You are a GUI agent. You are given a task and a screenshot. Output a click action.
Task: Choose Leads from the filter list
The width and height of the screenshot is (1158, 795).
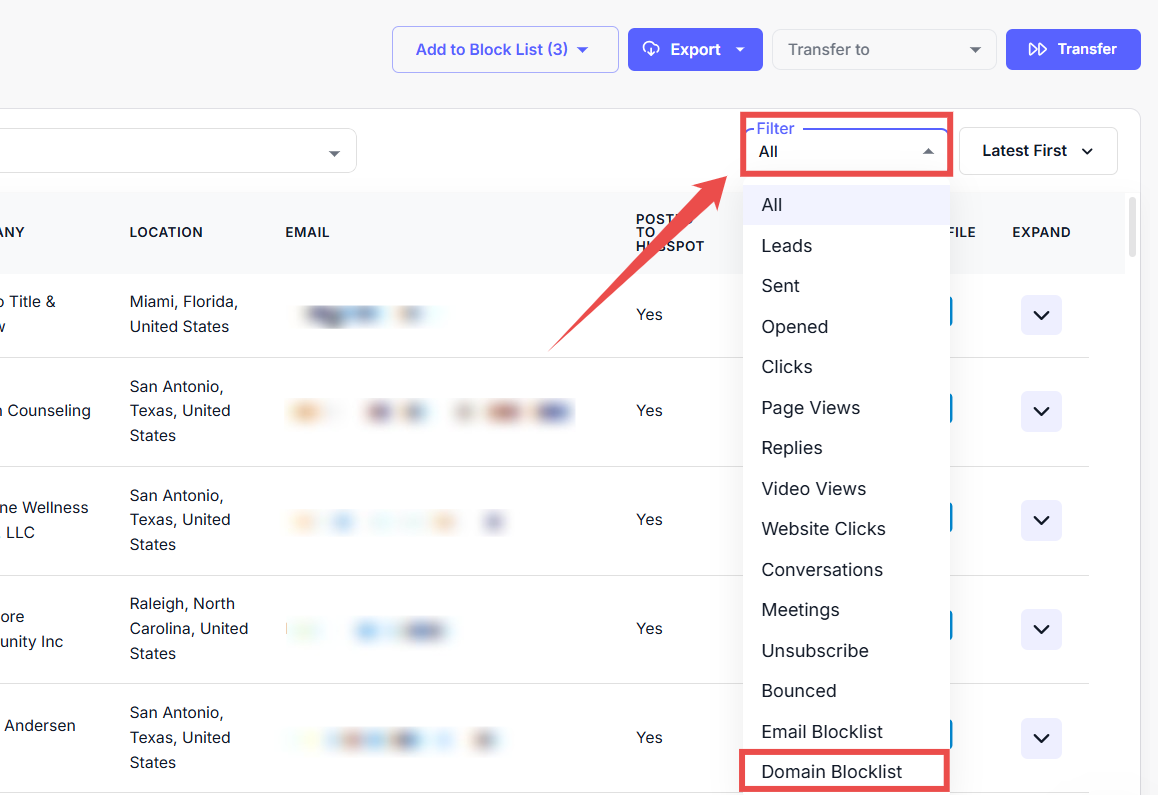coord(787,246)
